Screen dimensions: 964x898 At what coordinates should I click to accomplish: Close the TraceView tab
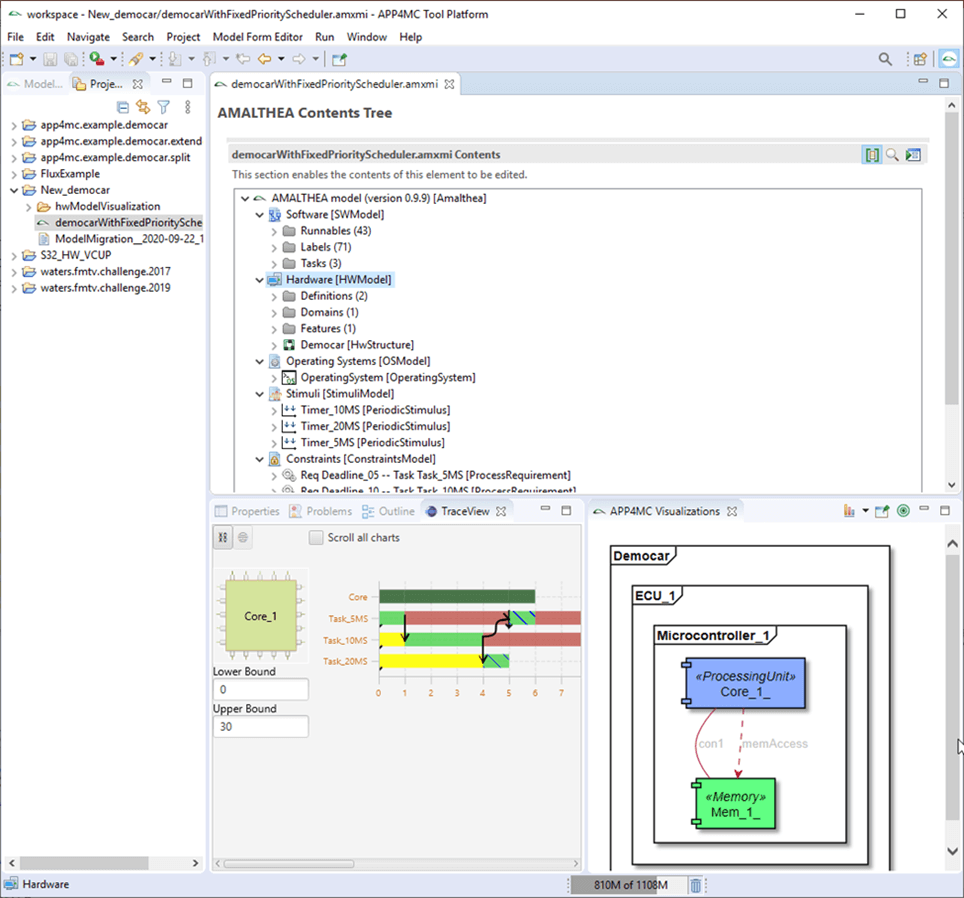coord(501,511)
